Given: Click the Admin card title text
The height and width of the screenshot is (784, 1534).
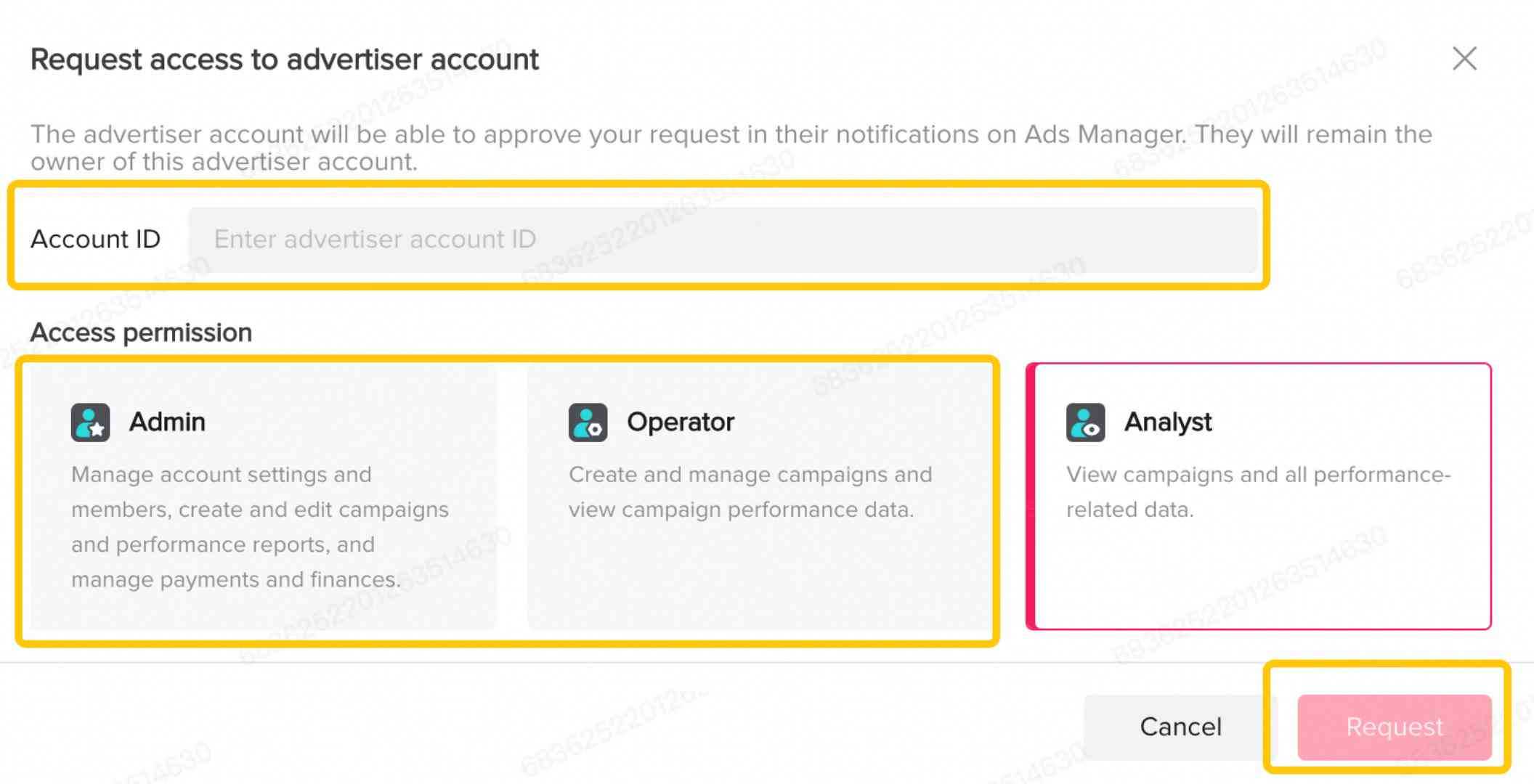Looking at the screenshot, I should tap(167, 422).
